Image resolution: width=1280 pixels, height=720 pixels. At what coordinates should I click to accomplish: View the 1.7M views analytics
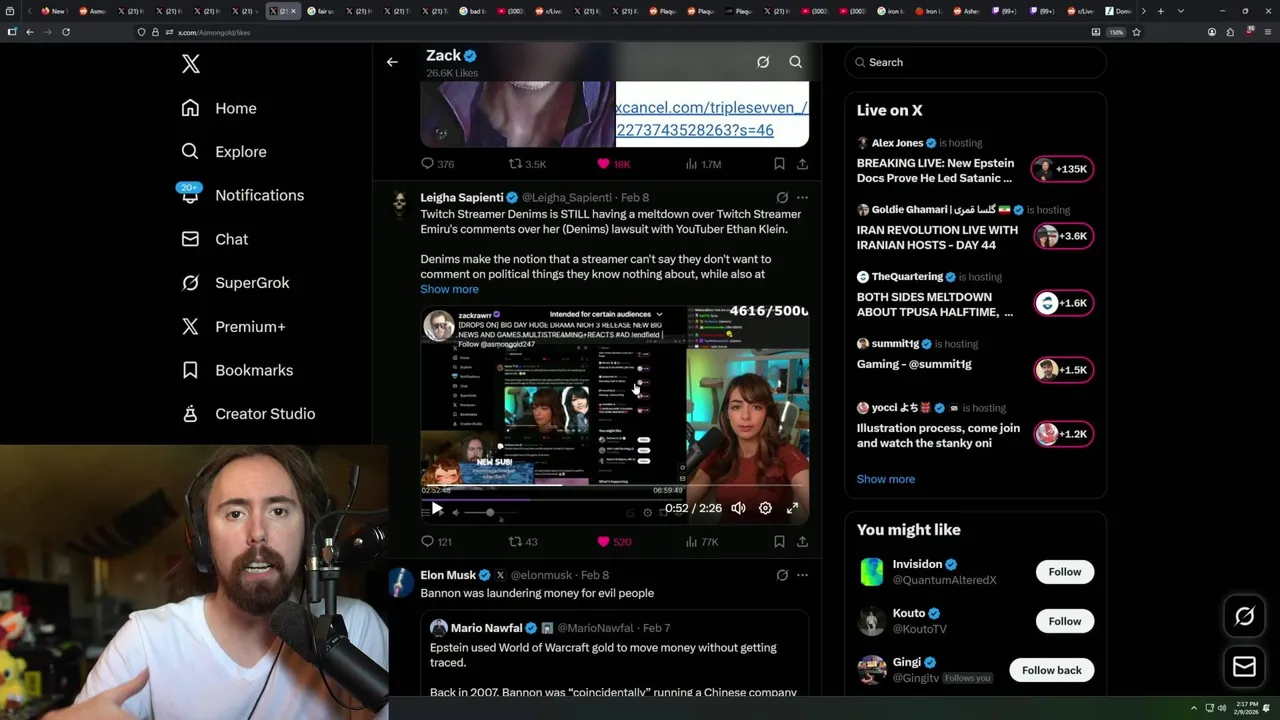click(703, 164)
